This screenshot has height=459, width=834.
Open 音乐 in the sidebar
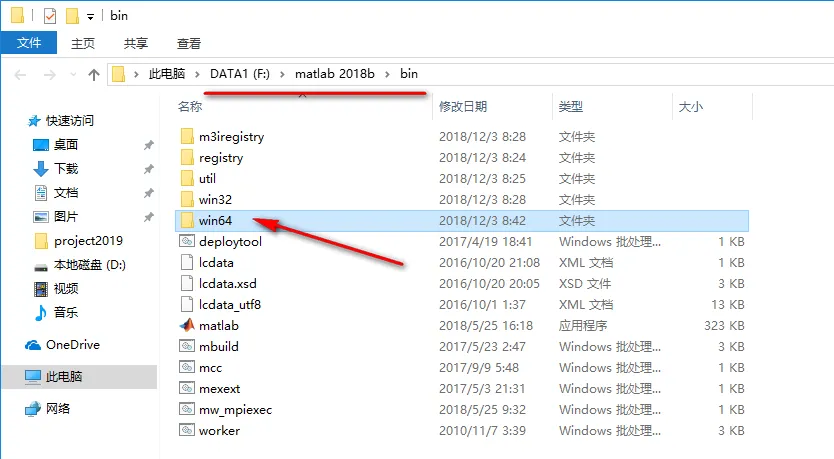pos(66,312)
